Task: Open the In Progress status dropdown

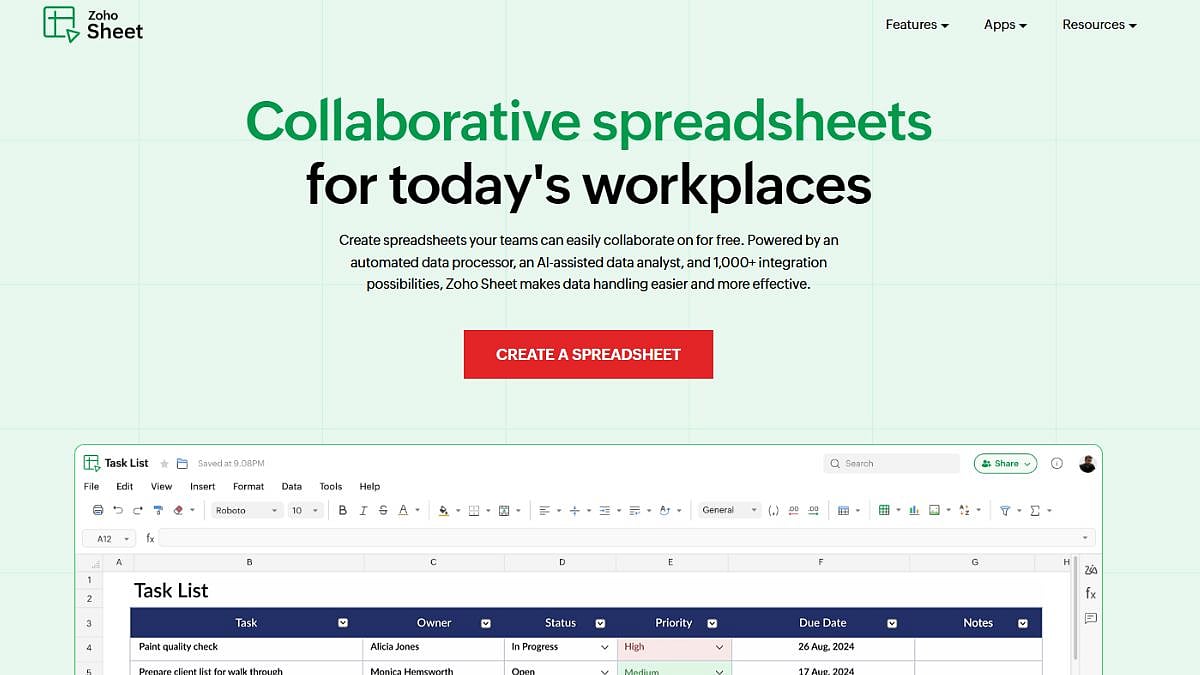Action: tap(604, 648)
